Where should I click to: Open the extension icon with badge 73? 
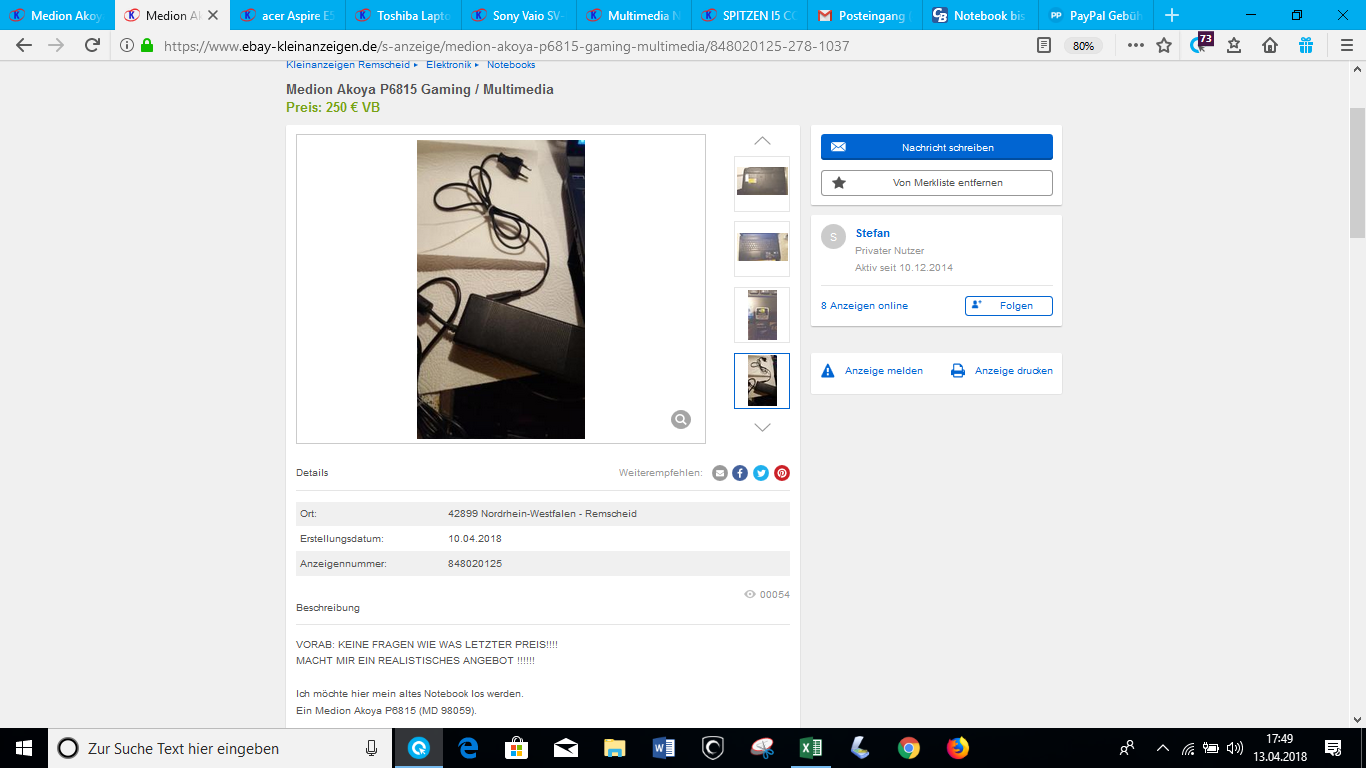1200,44
